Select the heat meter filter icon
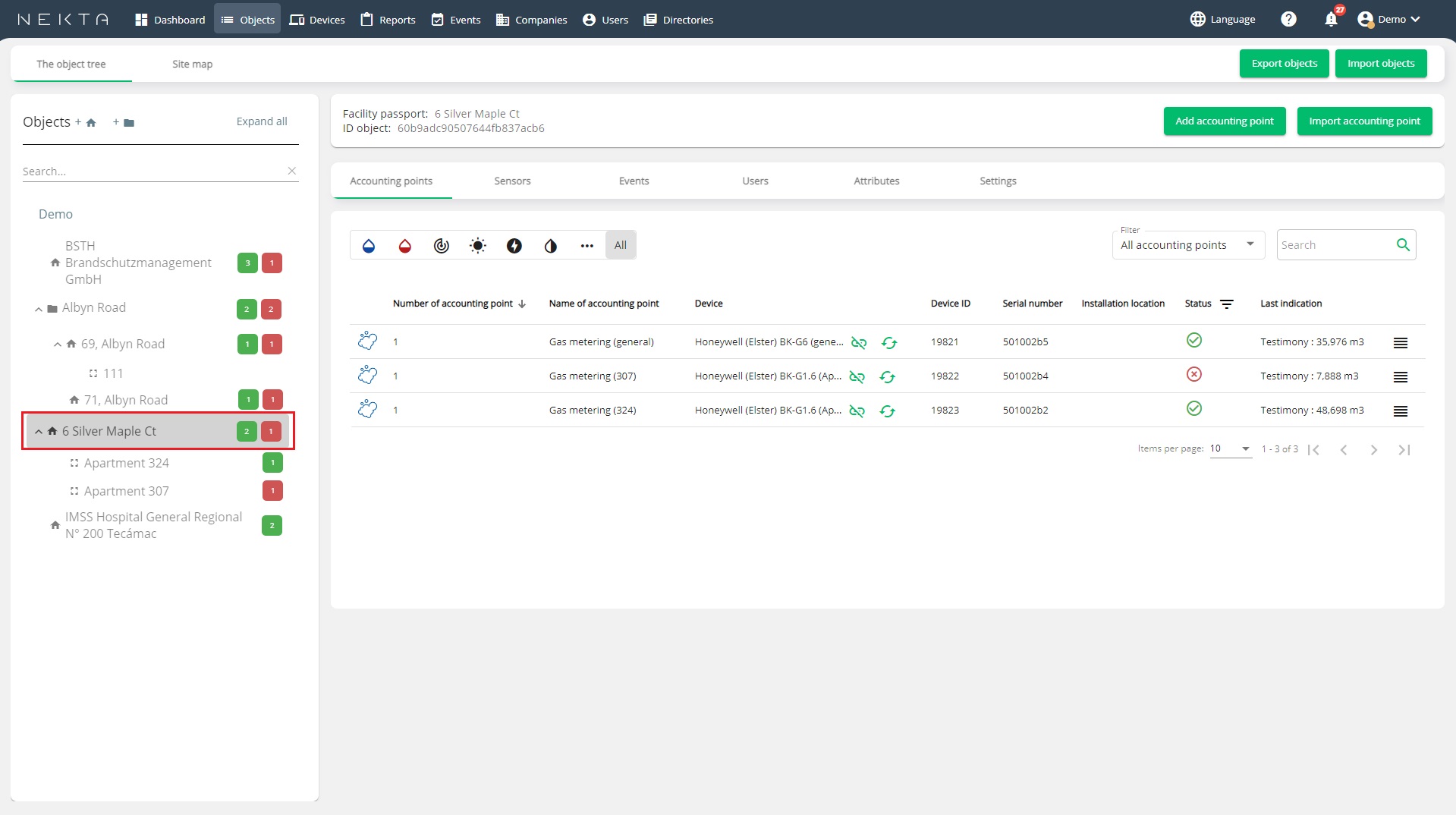1456x815 pixels. 478,245
